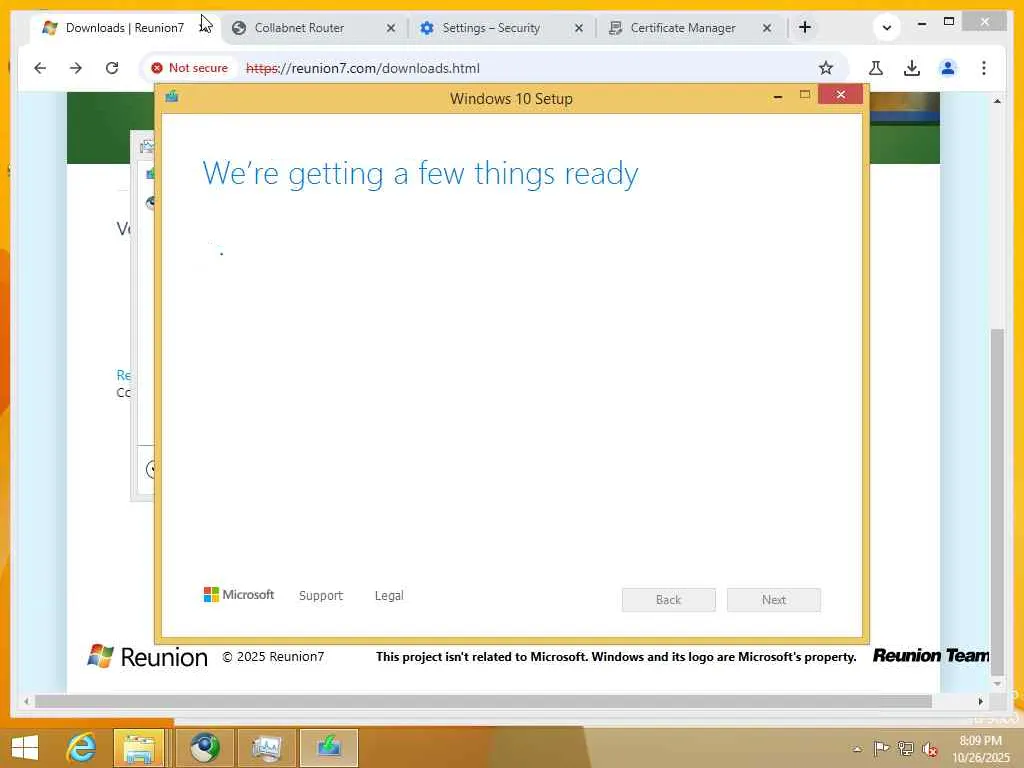Screen dimensions: 1024x768
Task: Launch Internet Explorer from taskbar
Action: click(82, 748)
